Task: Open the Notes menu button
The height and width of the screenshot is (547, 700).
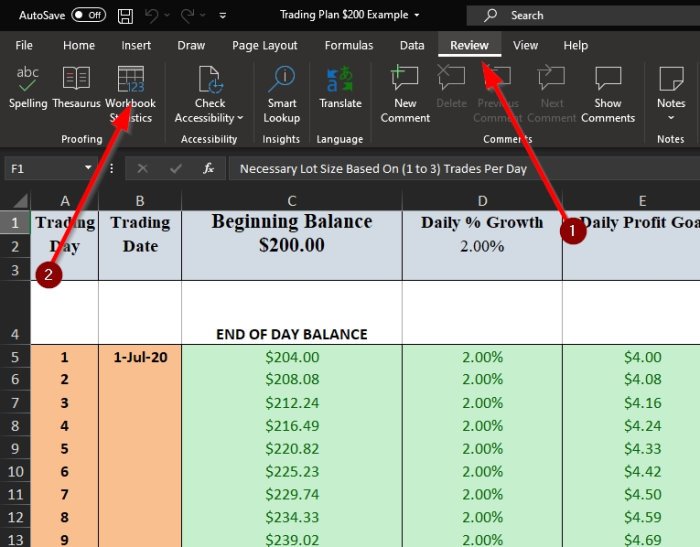Action: [x=671, y=95]
